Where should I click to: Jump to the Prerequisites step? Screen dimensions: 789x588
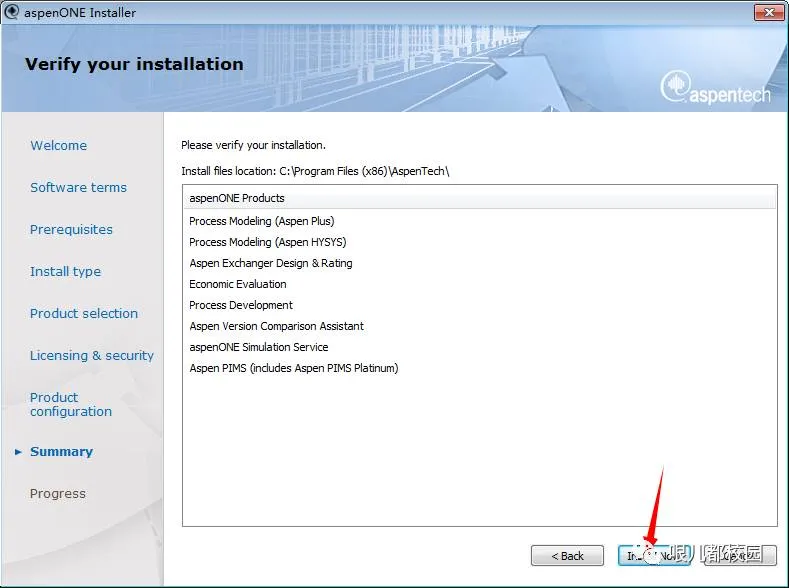(71, 229)
